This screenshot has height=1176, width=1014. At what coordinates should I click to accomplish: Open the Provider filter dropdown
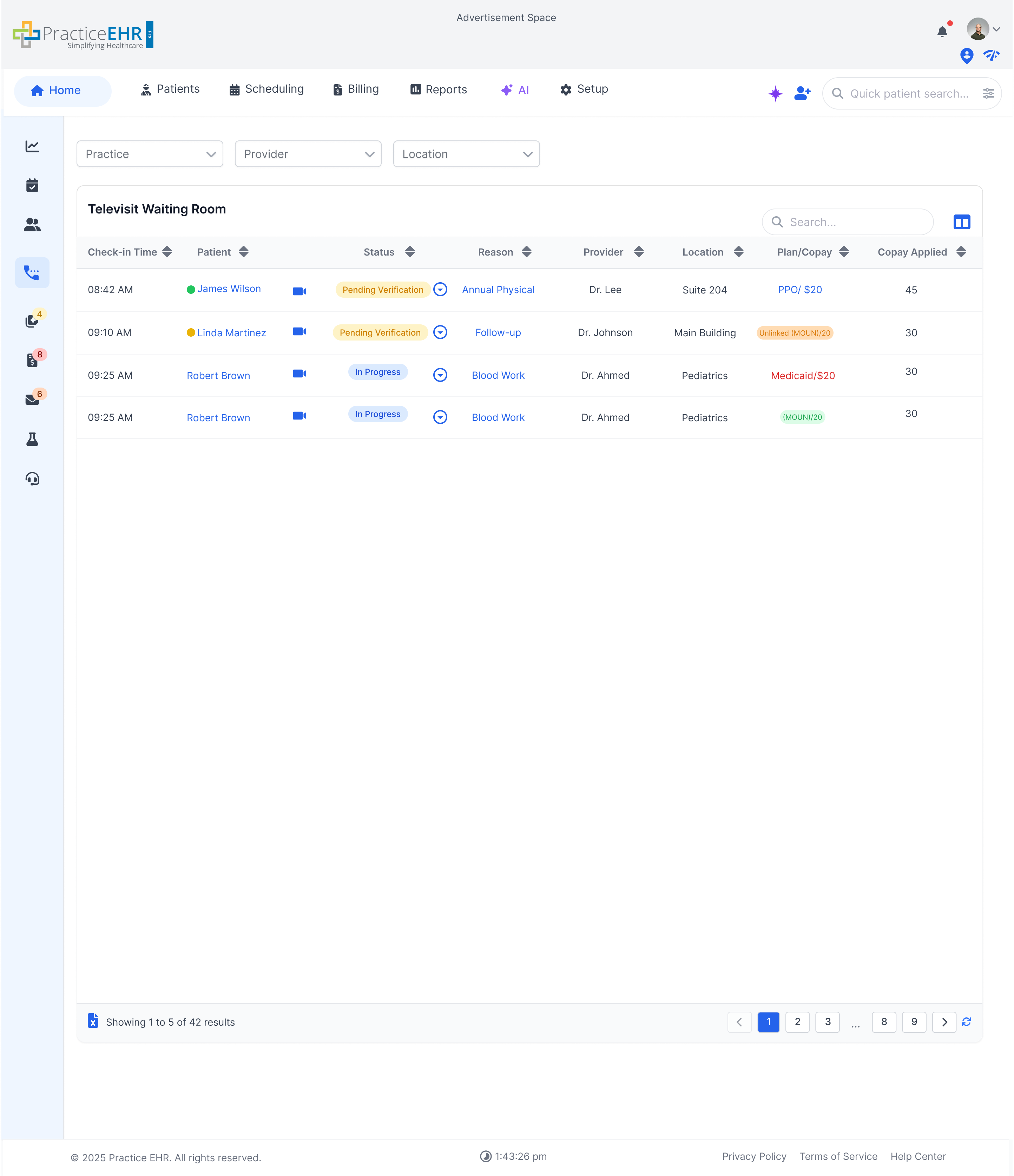[x=308, y=154]
